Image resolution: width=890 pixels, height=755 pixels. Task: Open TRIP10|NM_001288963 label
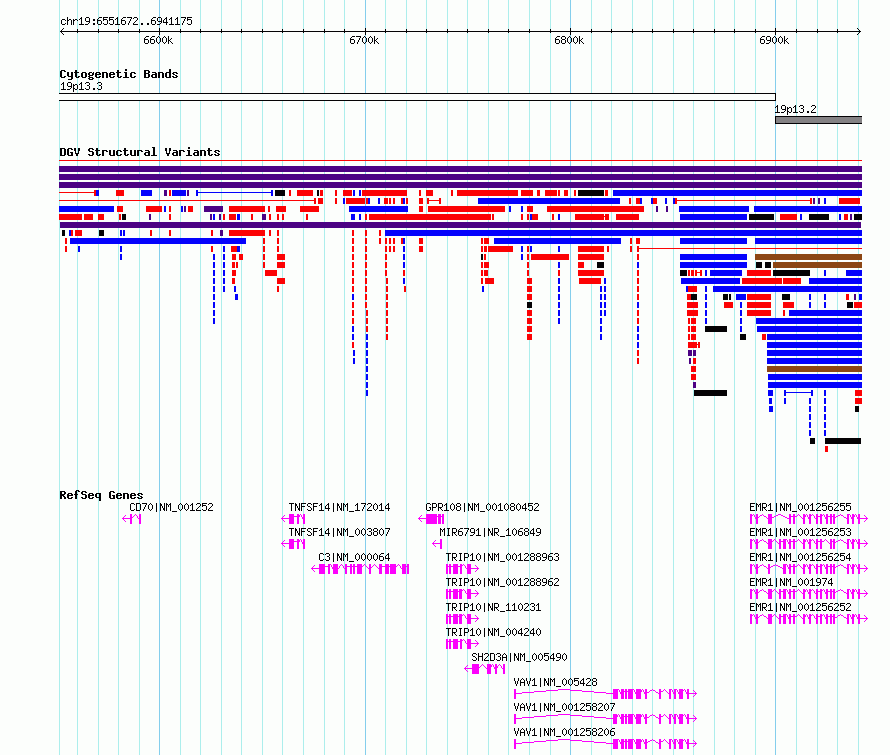pos(502,557)
